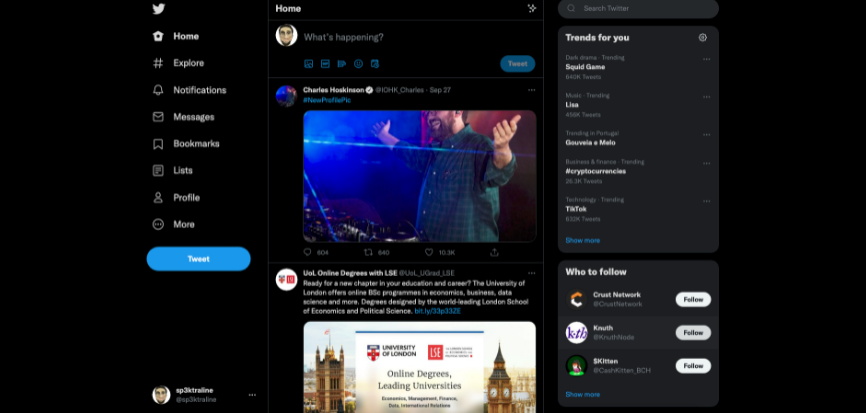Open Notifications in sidebar

(x=189, y=90)
